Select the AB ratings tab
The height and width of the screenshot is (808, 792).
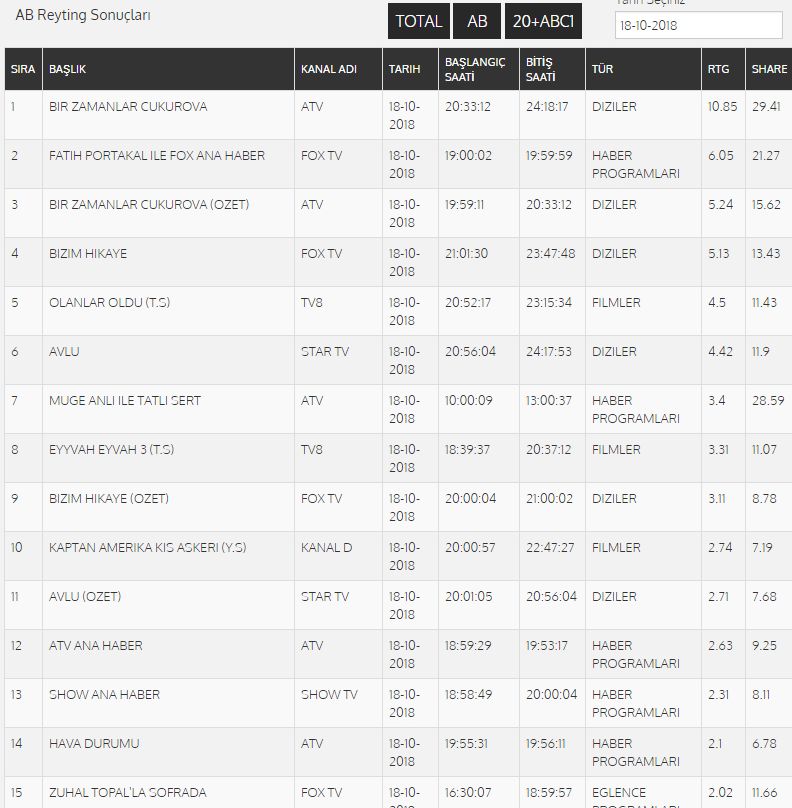pos(477,21)
